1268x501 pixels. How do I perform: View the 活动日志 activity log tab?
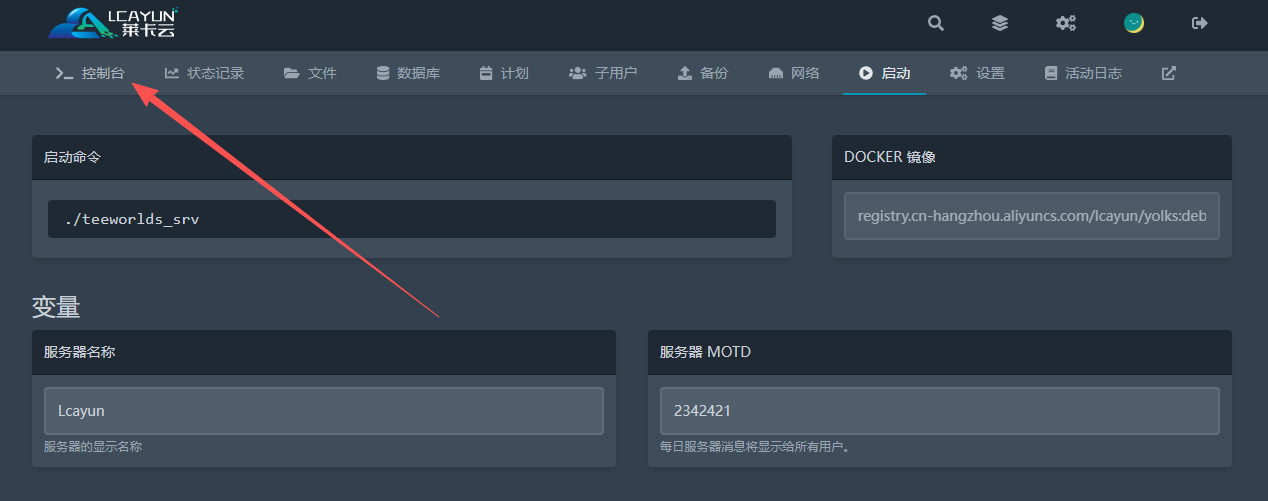coord(1082,73)
